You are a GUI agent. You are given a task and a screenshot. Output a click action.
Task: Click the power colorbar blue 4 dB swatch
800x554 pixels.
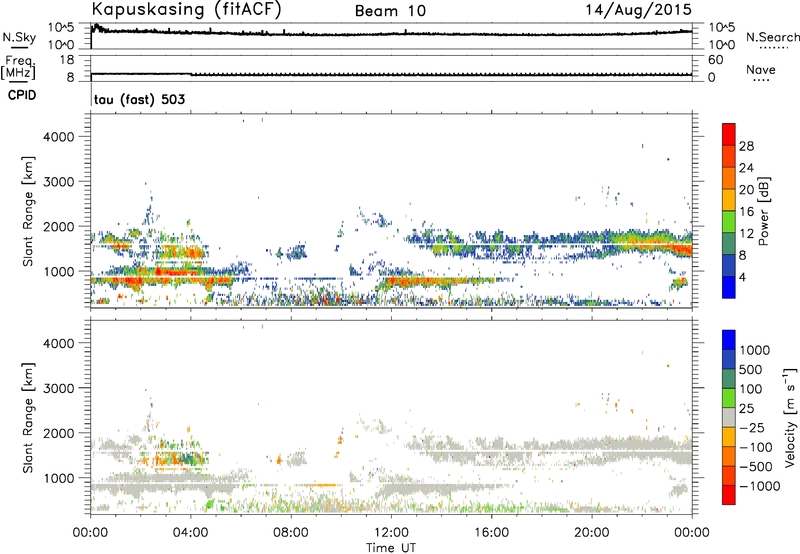729,287
